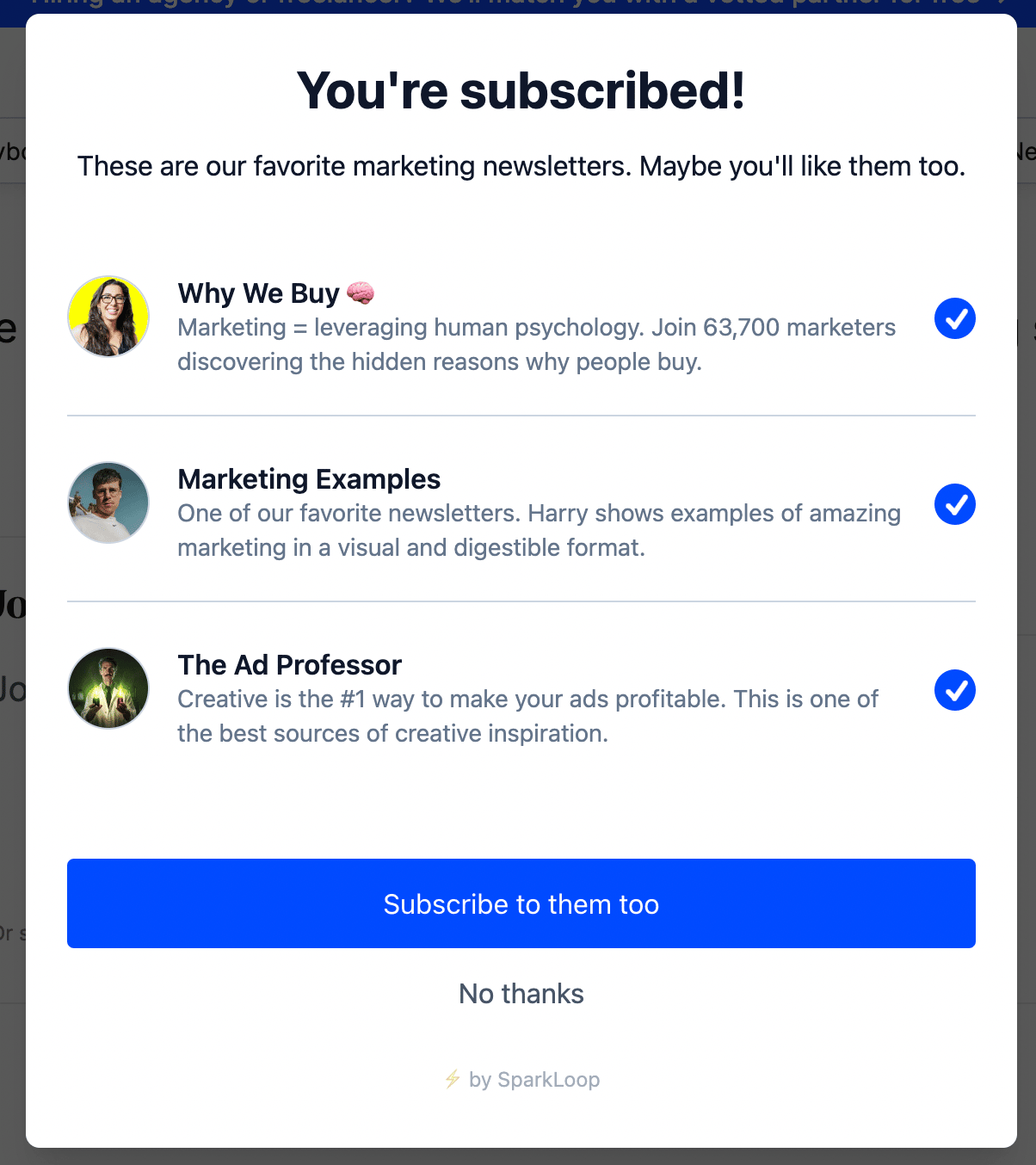
Task: Dismiss with the No thanks link
Action: (x=521, y=994)
